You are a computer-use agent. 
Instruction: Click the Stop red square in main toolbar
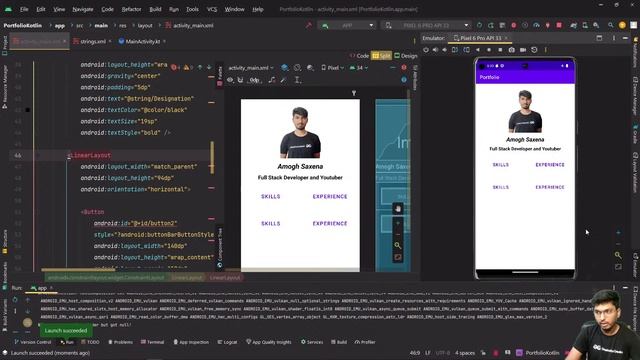(559, 25)
